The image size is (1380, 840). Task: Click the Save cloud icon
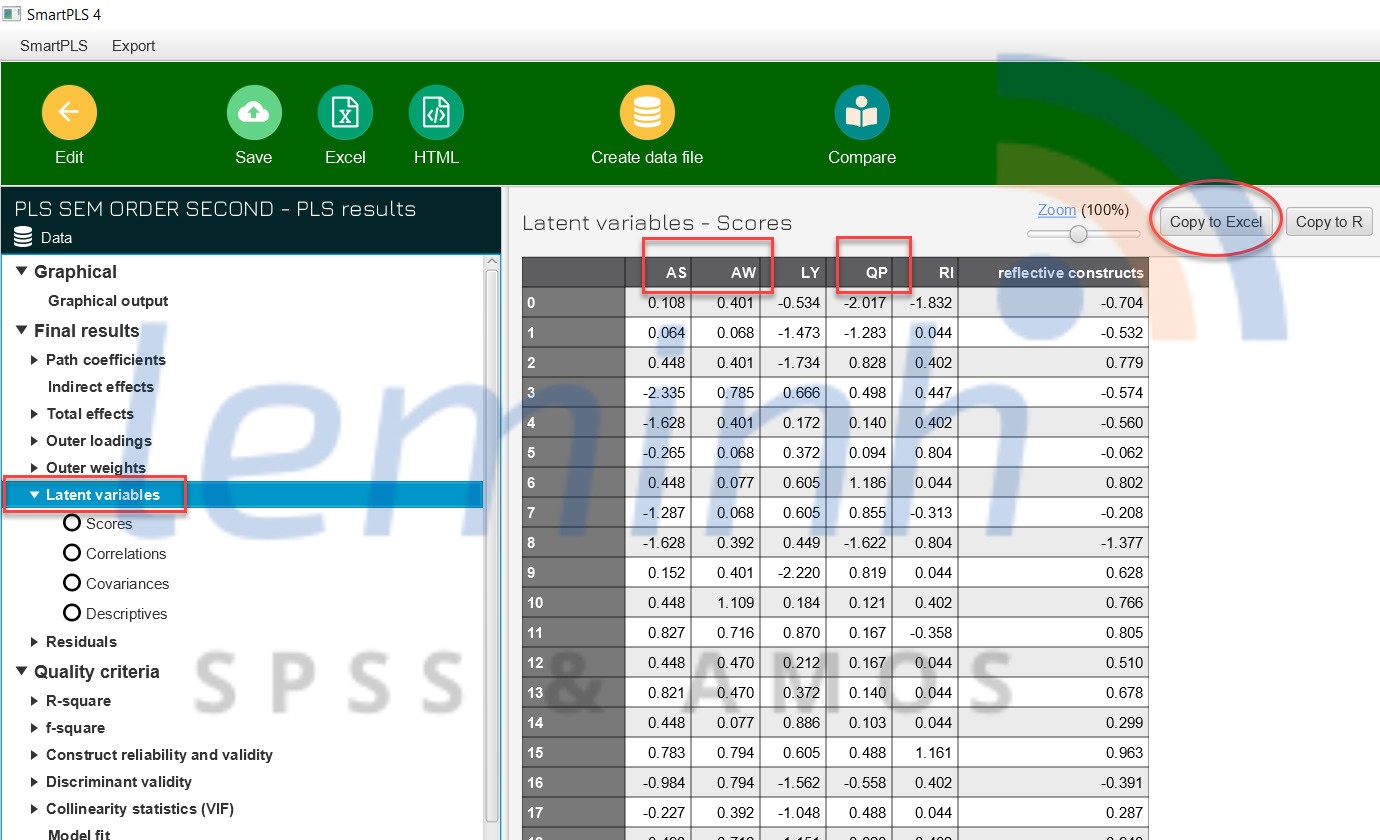point(254,113)
